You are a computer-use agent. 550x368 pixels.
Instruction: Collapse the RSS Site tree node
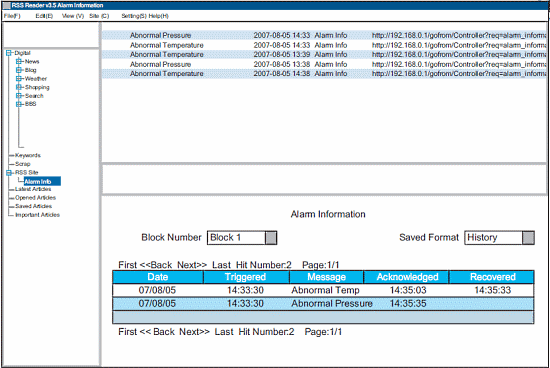(x=9, y=173)
